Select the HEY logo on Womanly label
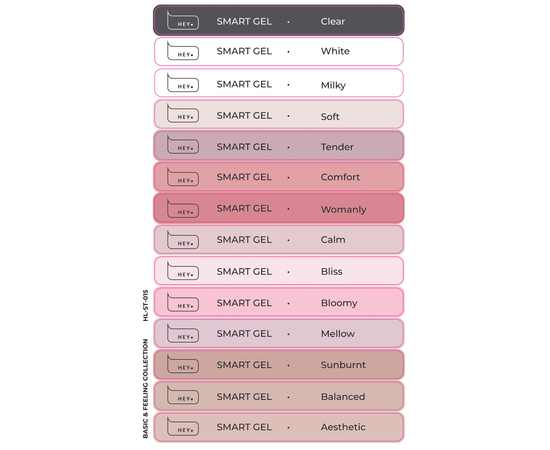This screenshot has width=550, height=450. pos(183,209)
